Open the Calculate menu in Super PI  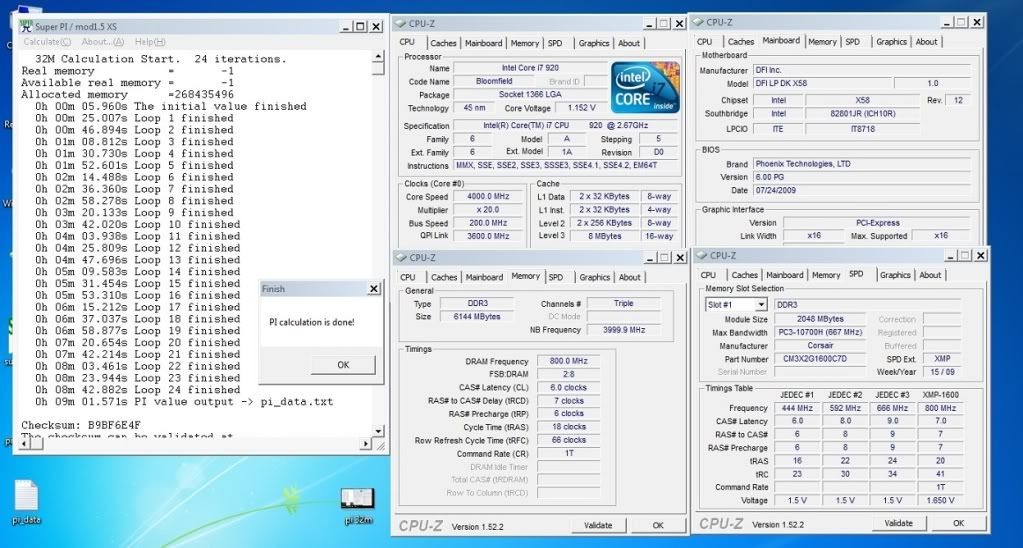point(46,42)
